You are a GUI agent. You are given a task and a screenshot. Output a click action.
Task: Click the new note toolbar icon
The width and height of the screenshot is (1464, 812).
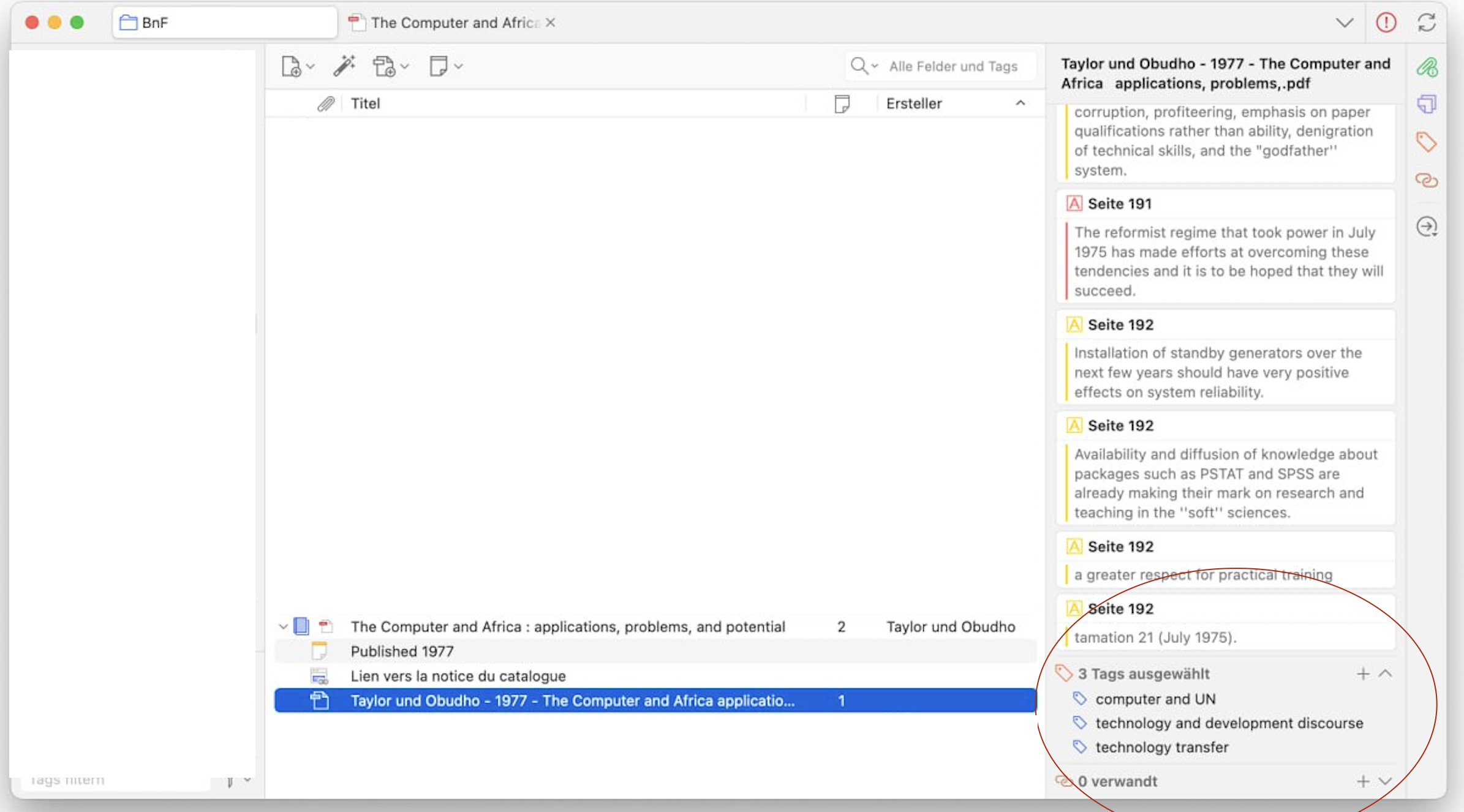coord(439,66)
